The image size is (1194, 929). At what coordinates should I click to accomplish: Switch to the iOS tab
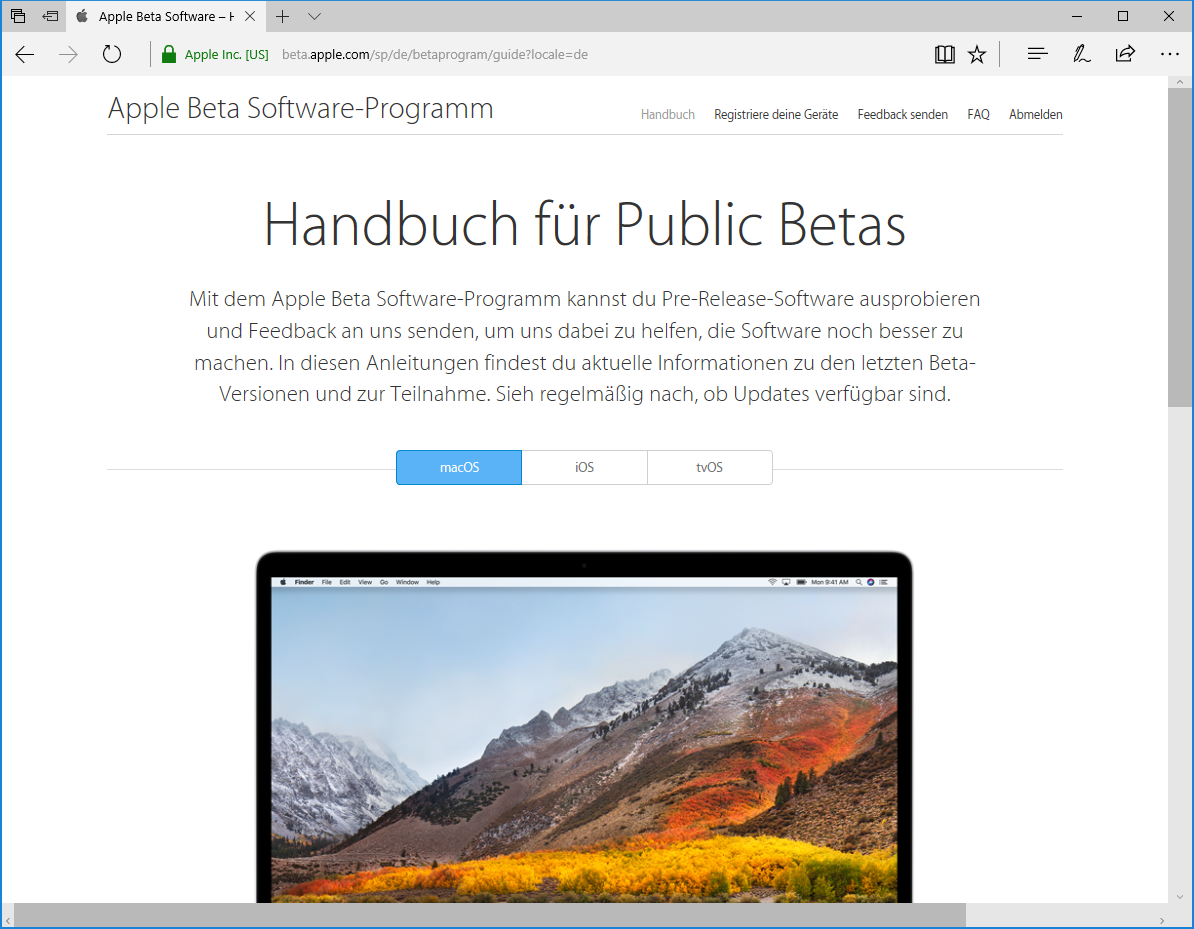click(584, 467)
